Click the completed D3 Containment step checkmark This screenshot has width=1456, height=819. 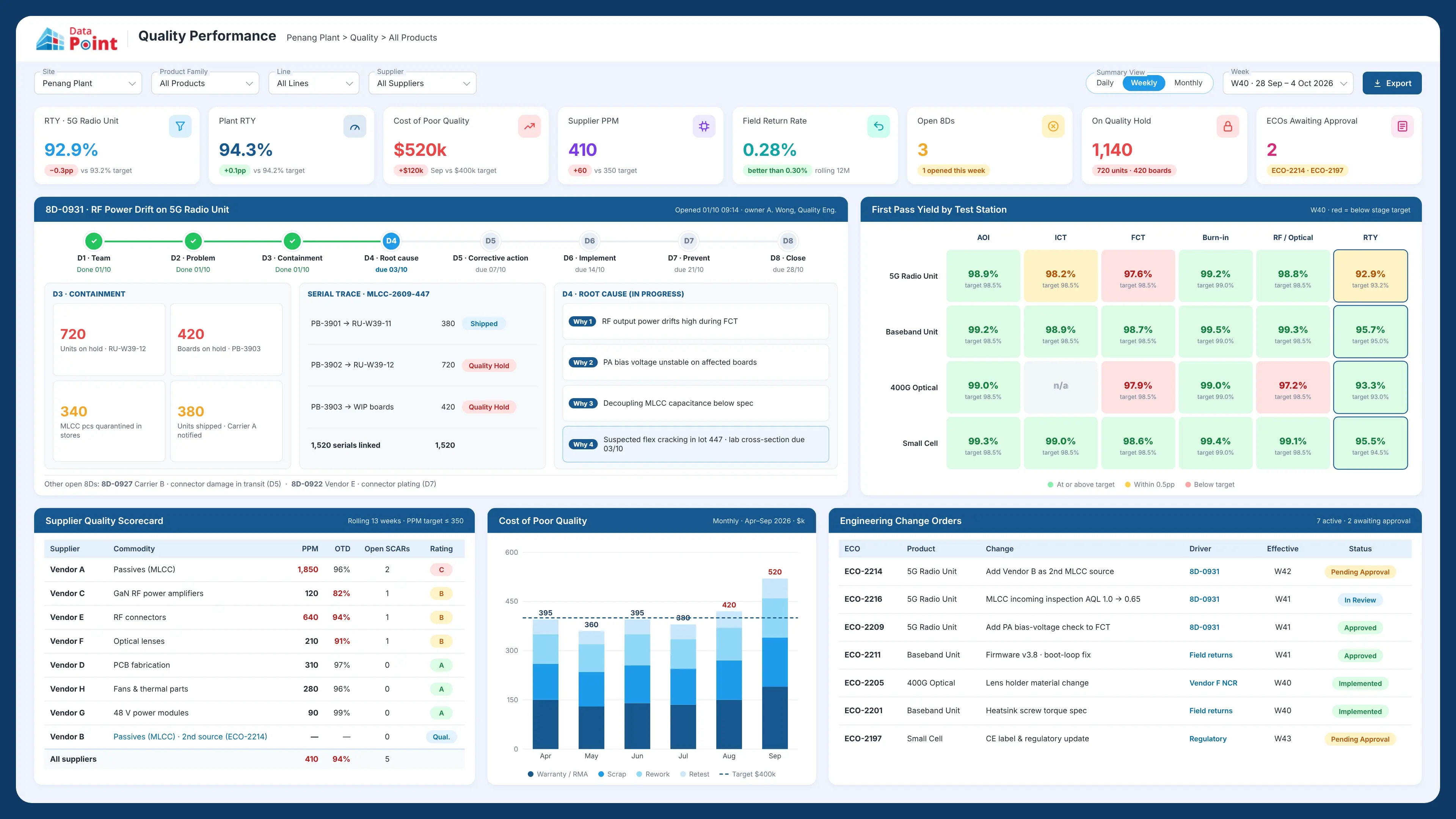coord(292,241)
